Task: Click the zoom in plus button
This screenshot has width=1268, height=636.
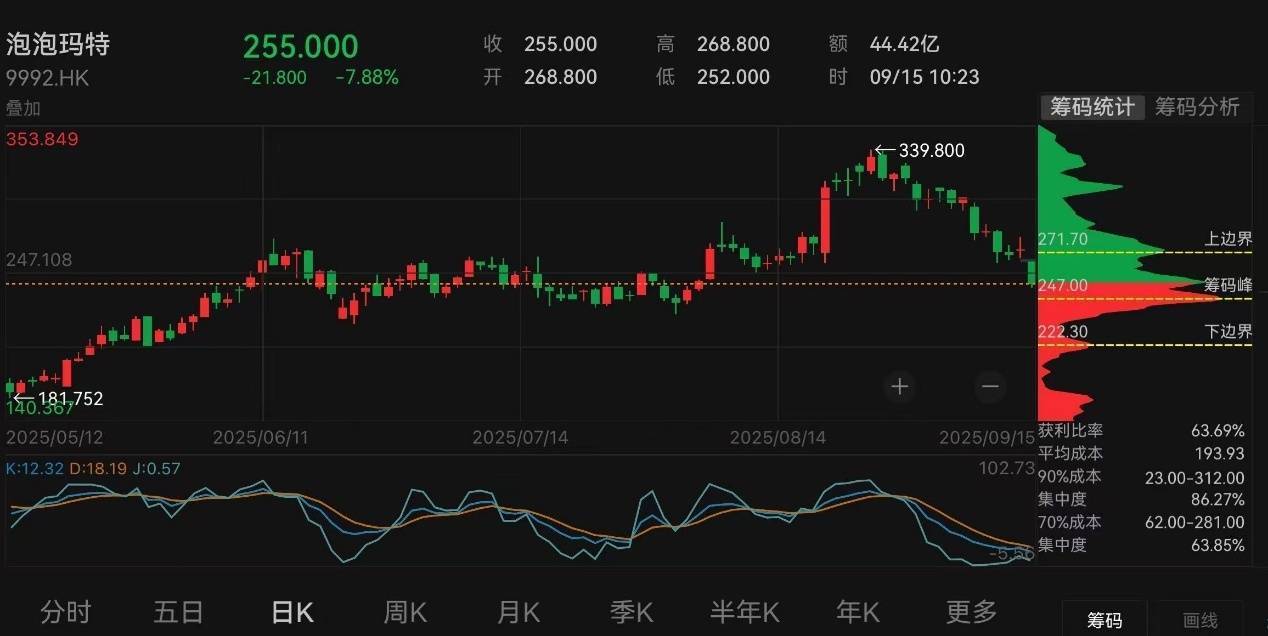Action: point(900,386)
